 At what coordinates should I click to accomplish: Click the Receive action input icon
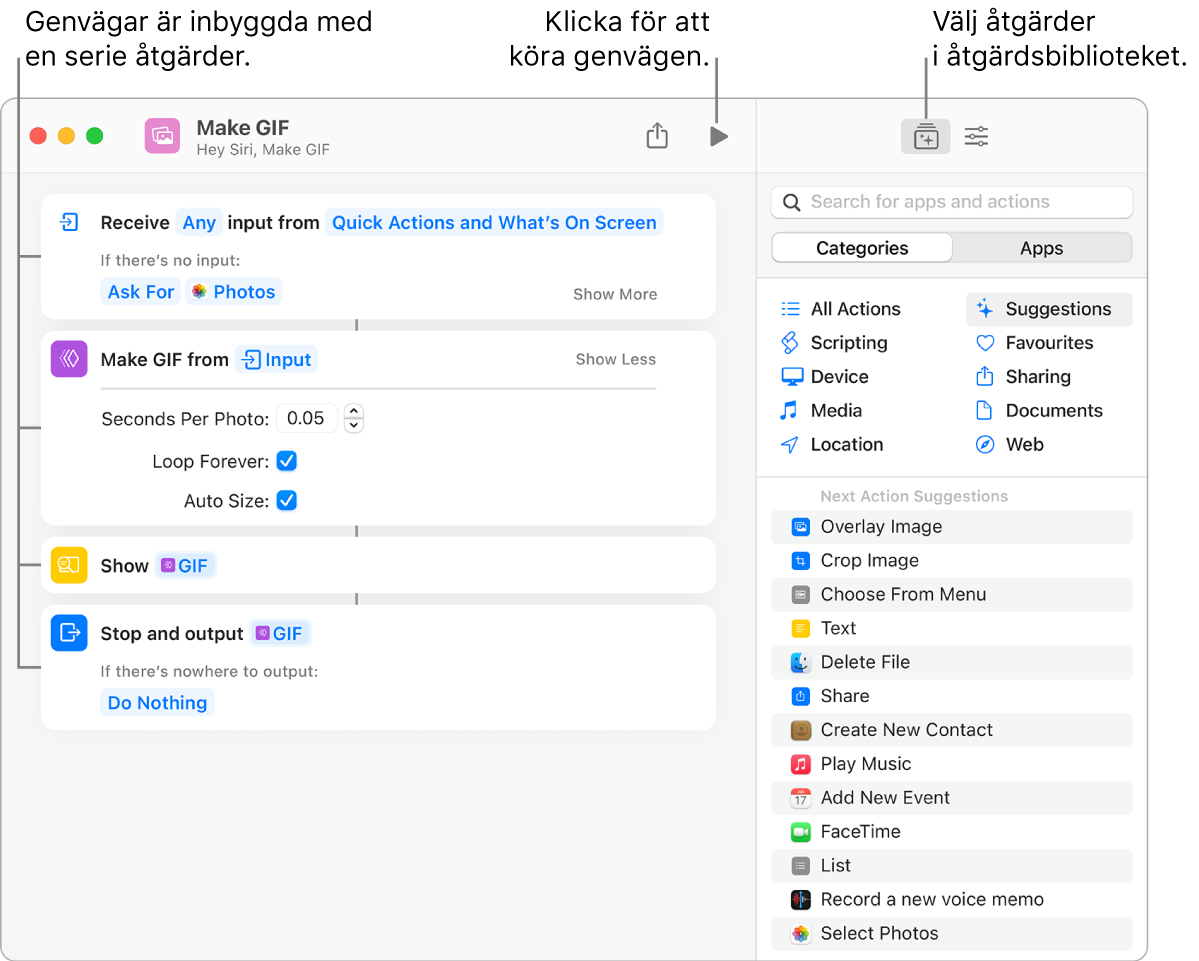coord(69,222)
